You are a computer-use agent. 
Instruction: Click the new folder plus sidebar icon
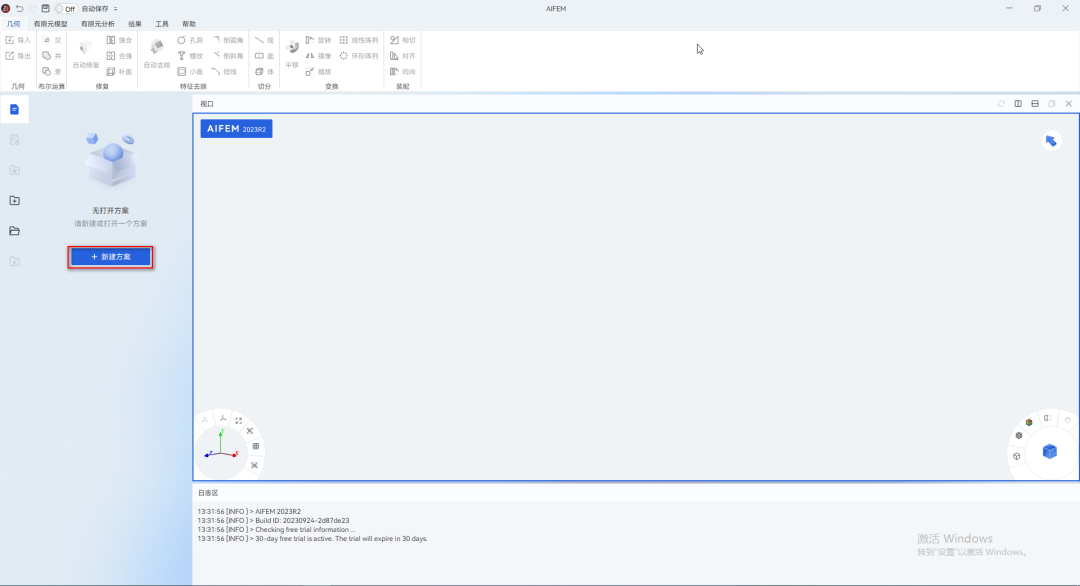pyautogui.click(x=14, y=200)
